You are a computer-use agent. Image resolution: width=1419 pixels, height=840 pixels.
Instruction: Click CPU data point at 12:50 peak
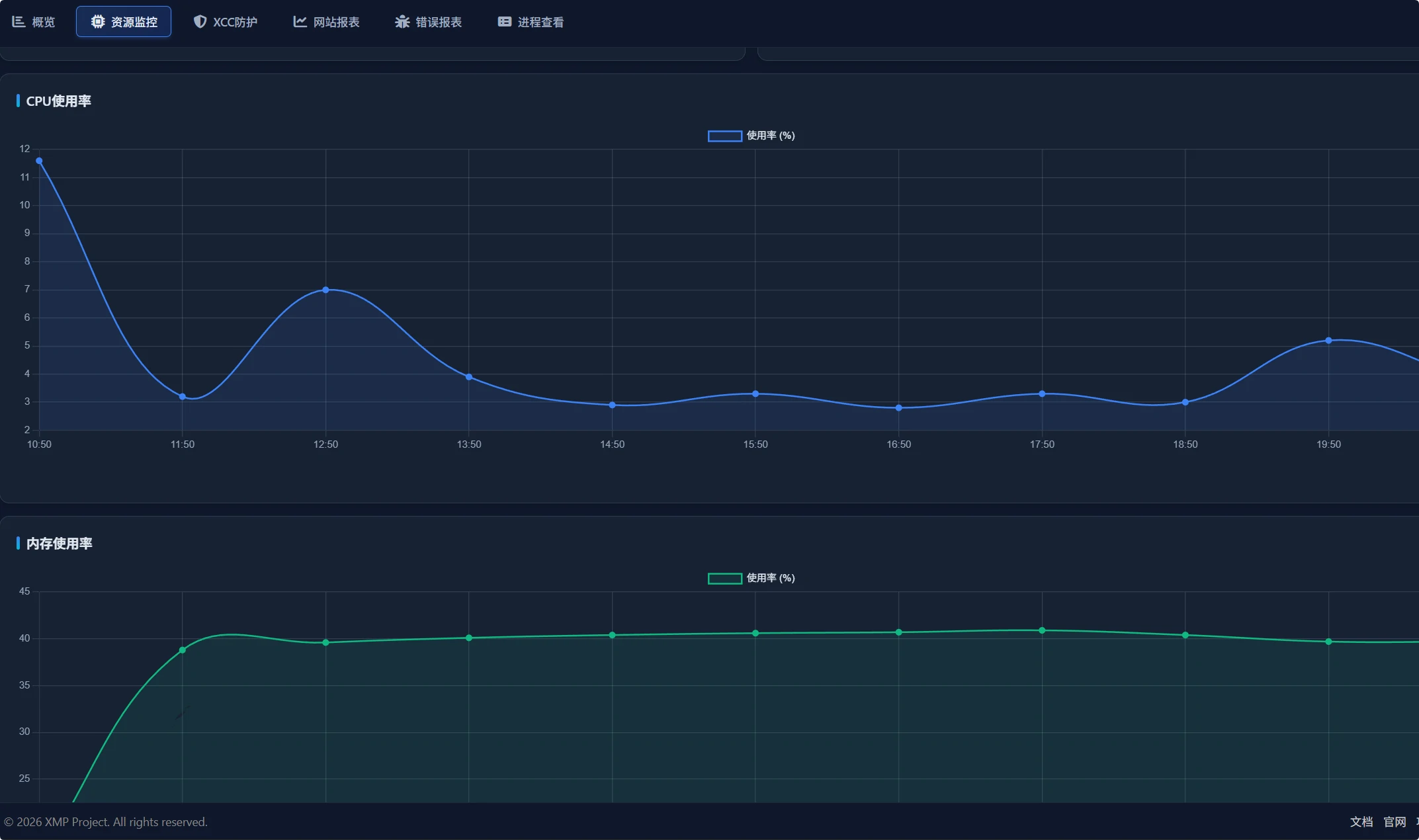325,290
